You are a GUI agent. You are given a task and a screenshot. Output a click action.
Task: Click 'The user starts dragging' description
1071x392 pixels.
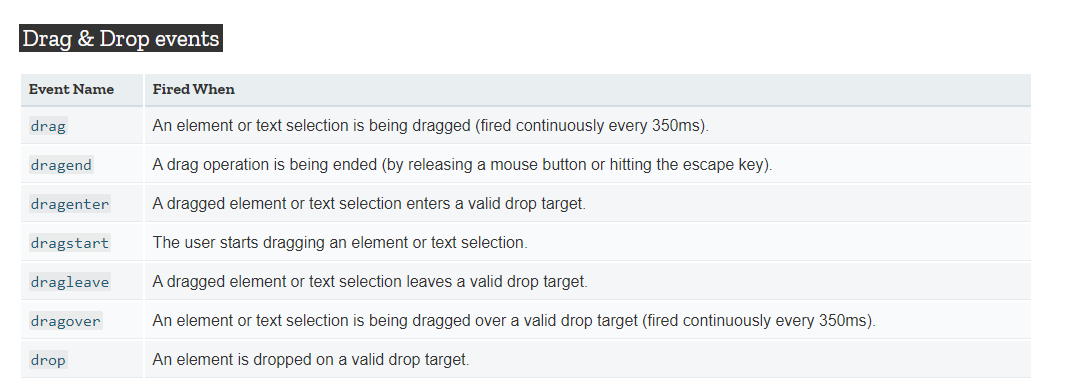pos(339,243)
